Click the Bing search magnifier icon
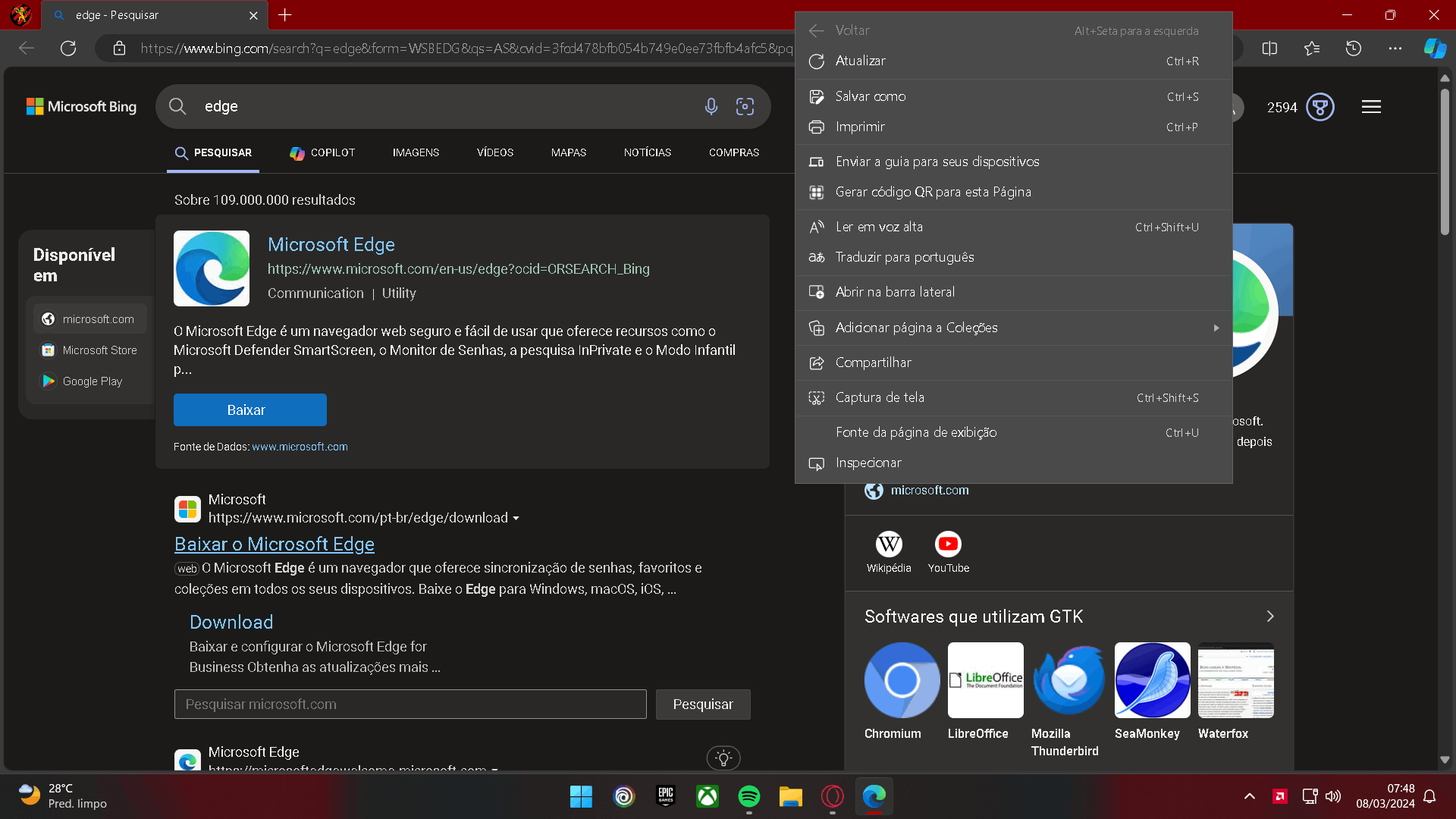This screenshot has width=1456, height=819. click(177, 106)
